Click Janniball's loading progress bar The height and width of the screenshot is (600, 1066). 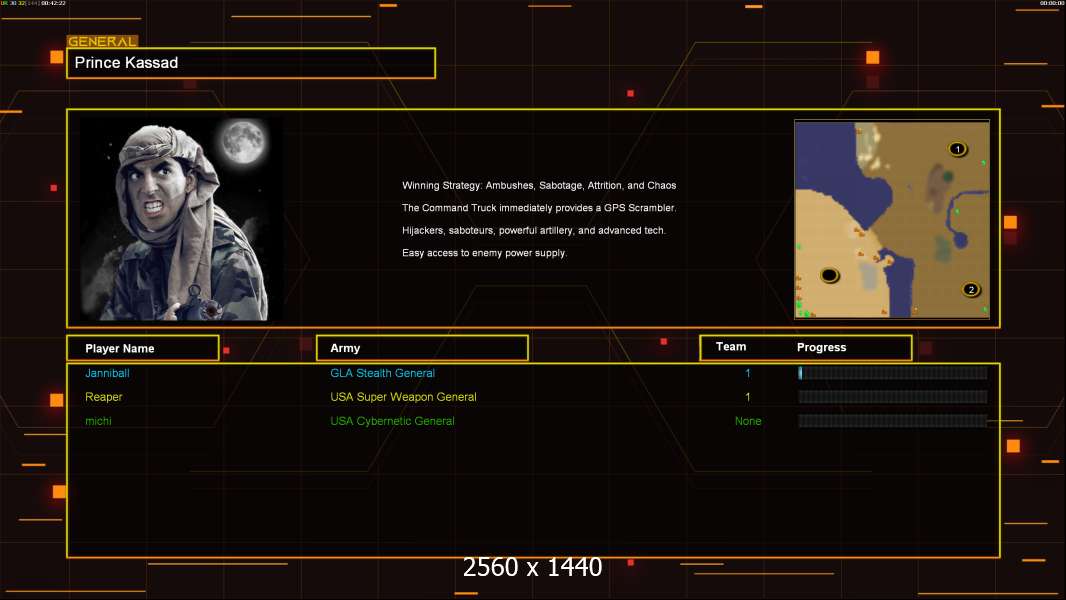pos(893,372)
